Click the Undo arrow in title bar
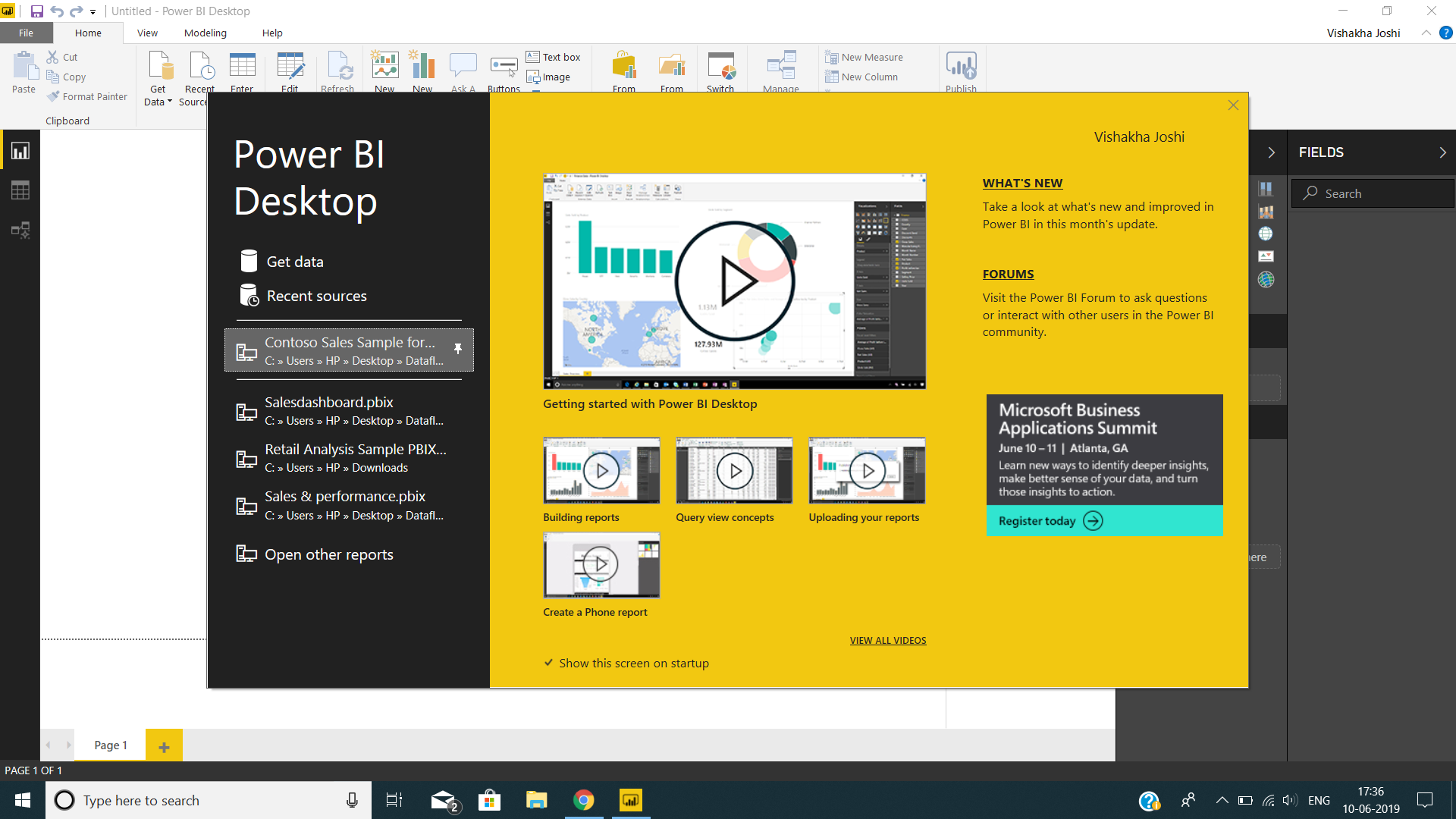 pyautogui.click(x=57, y=11)
